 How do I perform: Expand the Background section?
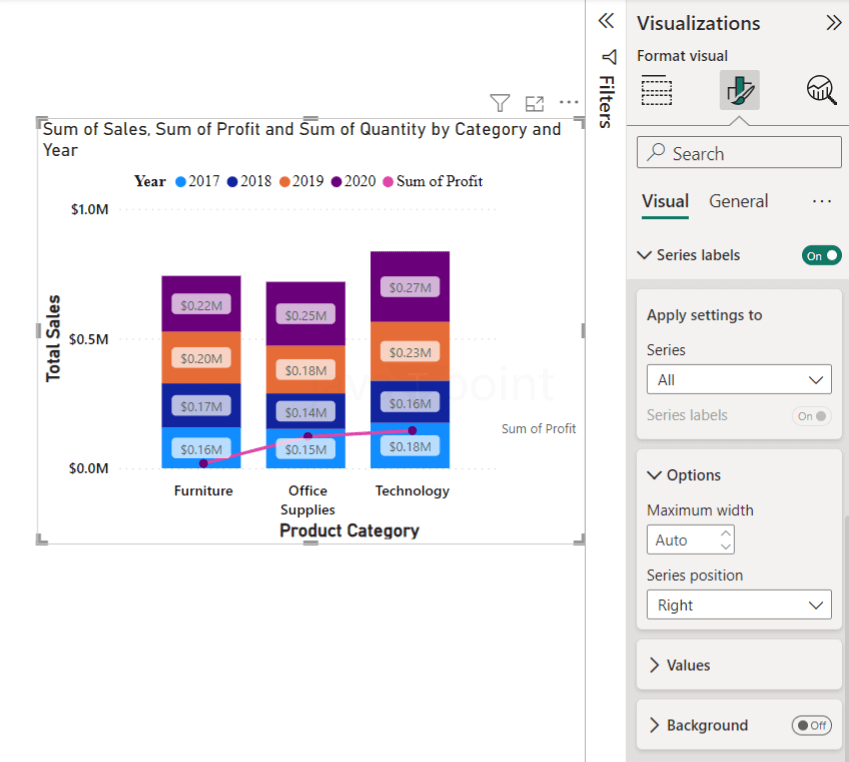click(654, 725)
